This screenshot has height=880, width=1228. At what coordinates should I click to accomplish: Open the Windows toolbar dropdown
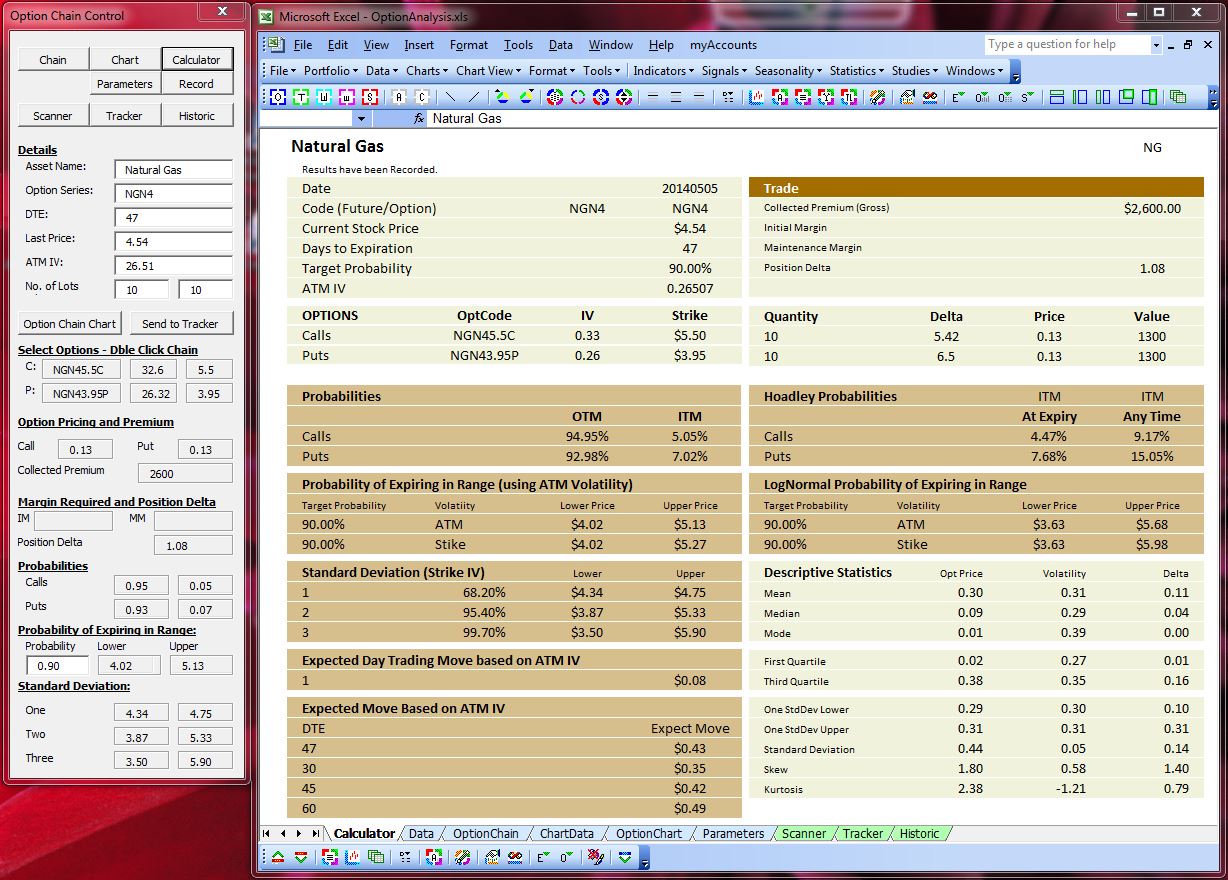click(x=975, y=71)
